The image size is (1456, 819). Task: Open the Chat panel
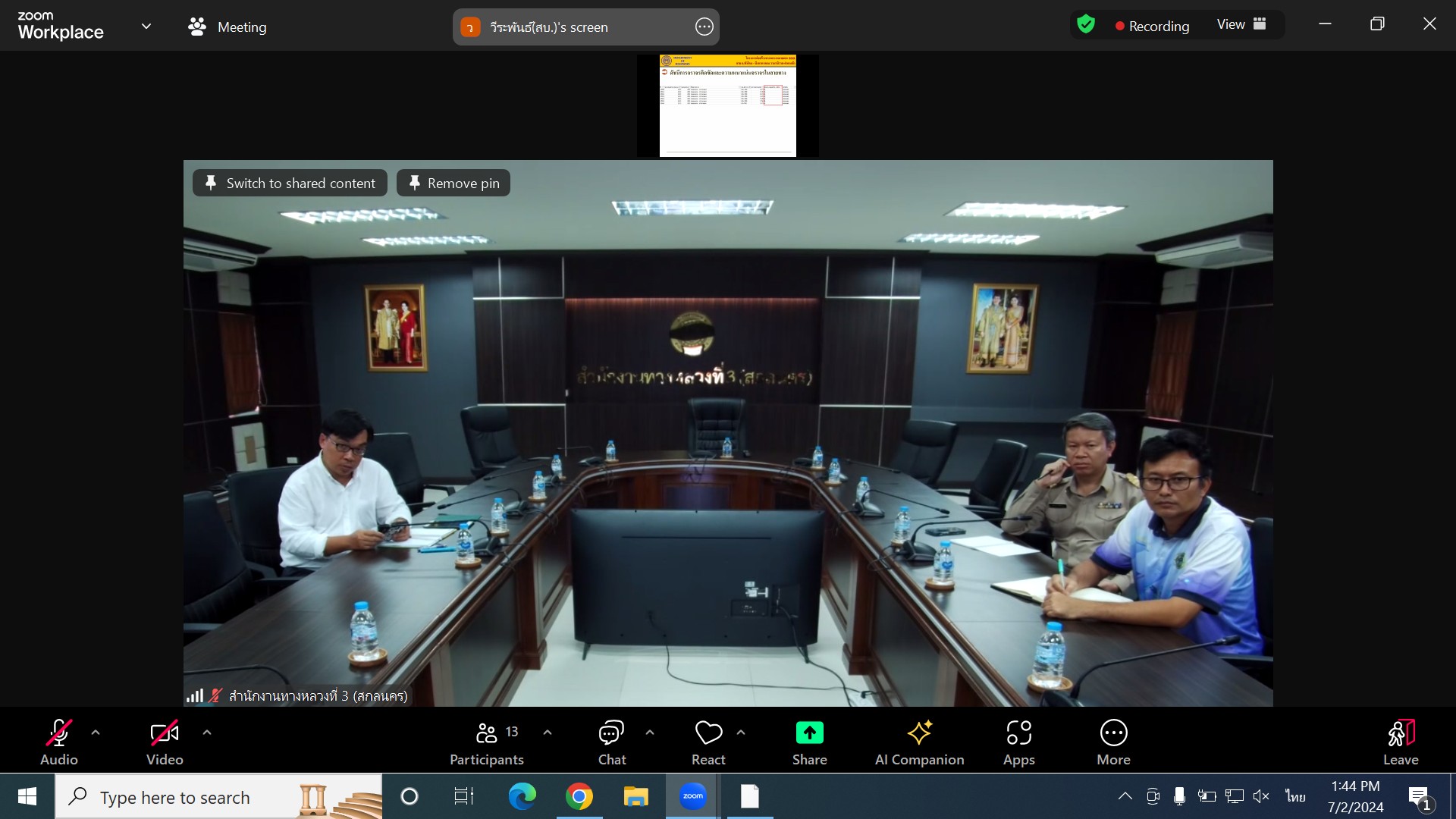[611, 742]
